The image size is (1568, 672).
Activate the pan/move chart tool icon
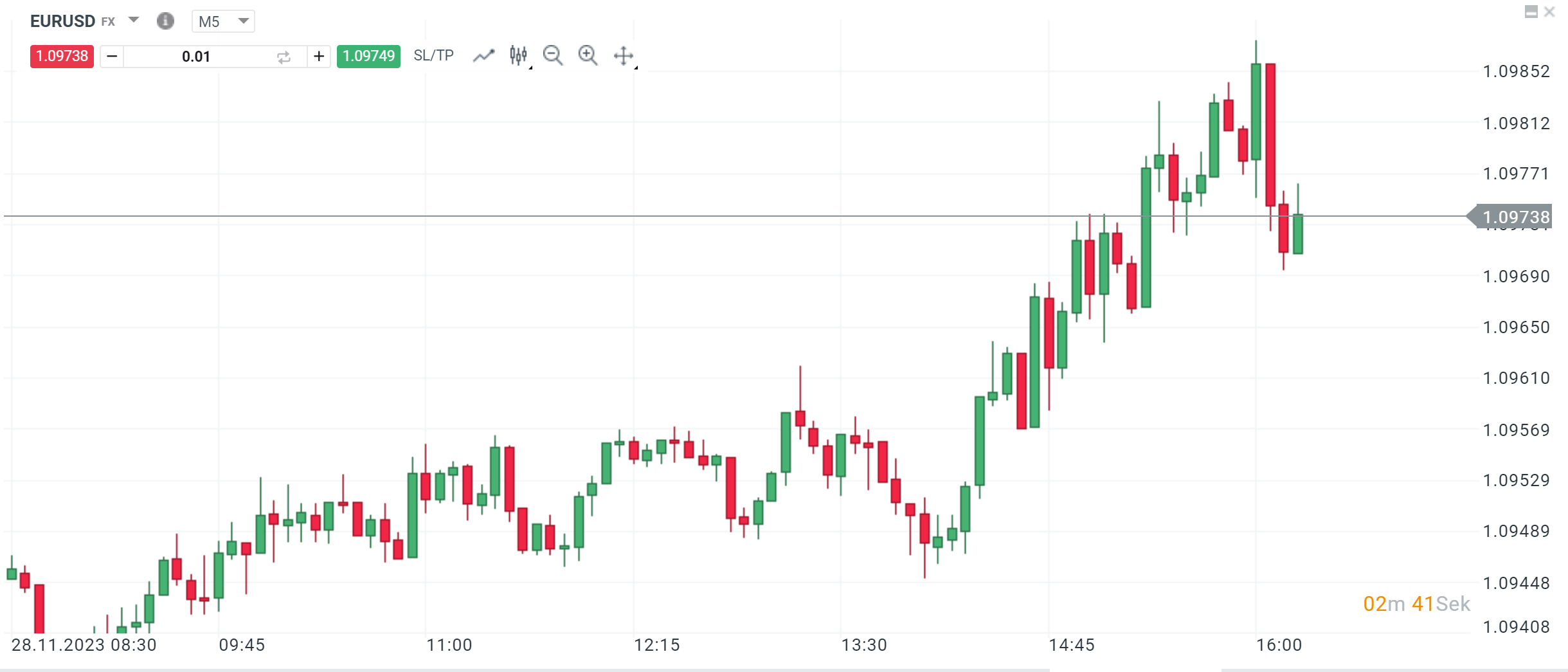(x=623, y=56)
